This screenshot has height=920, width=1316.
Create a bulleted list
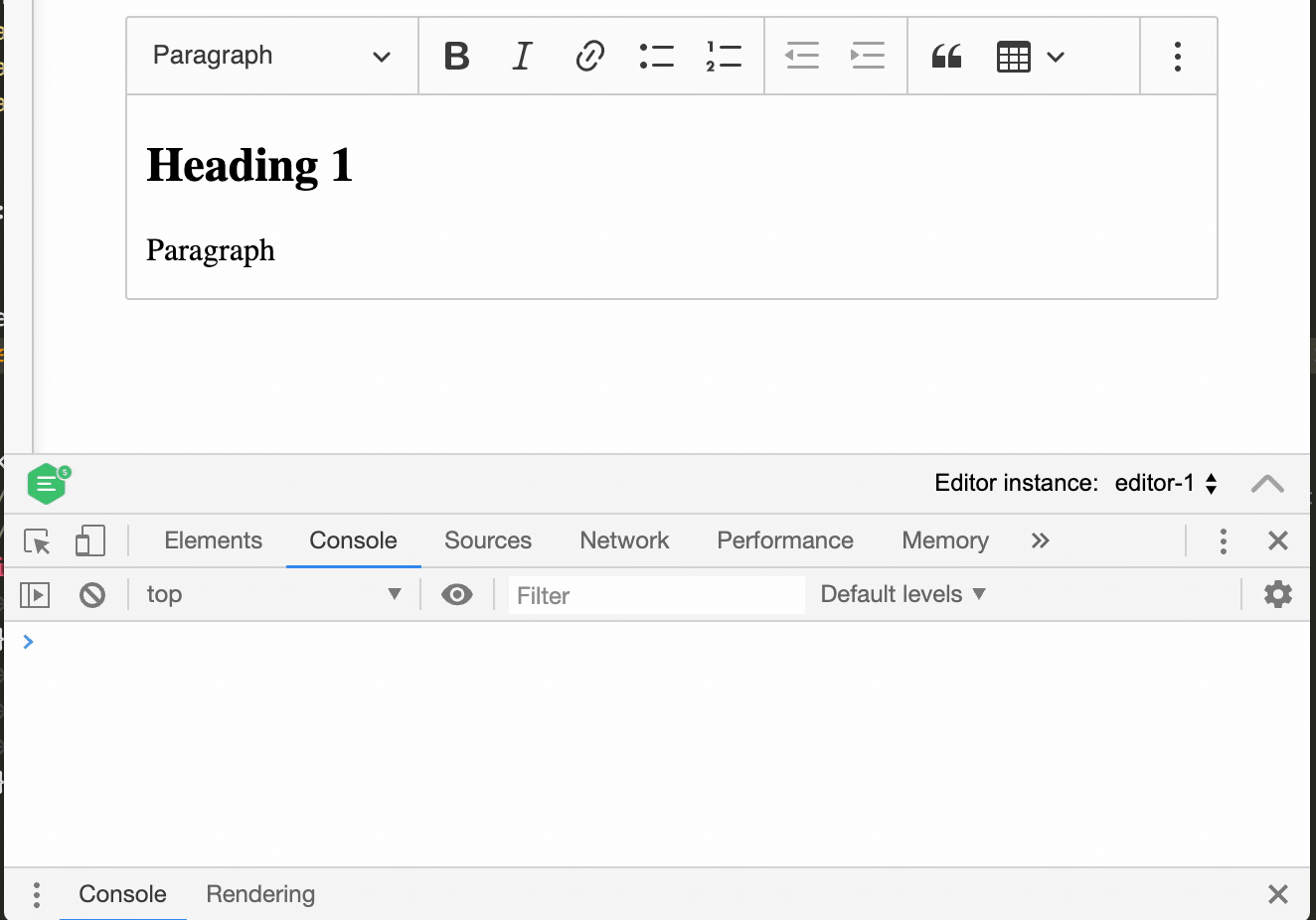(656, 56)
